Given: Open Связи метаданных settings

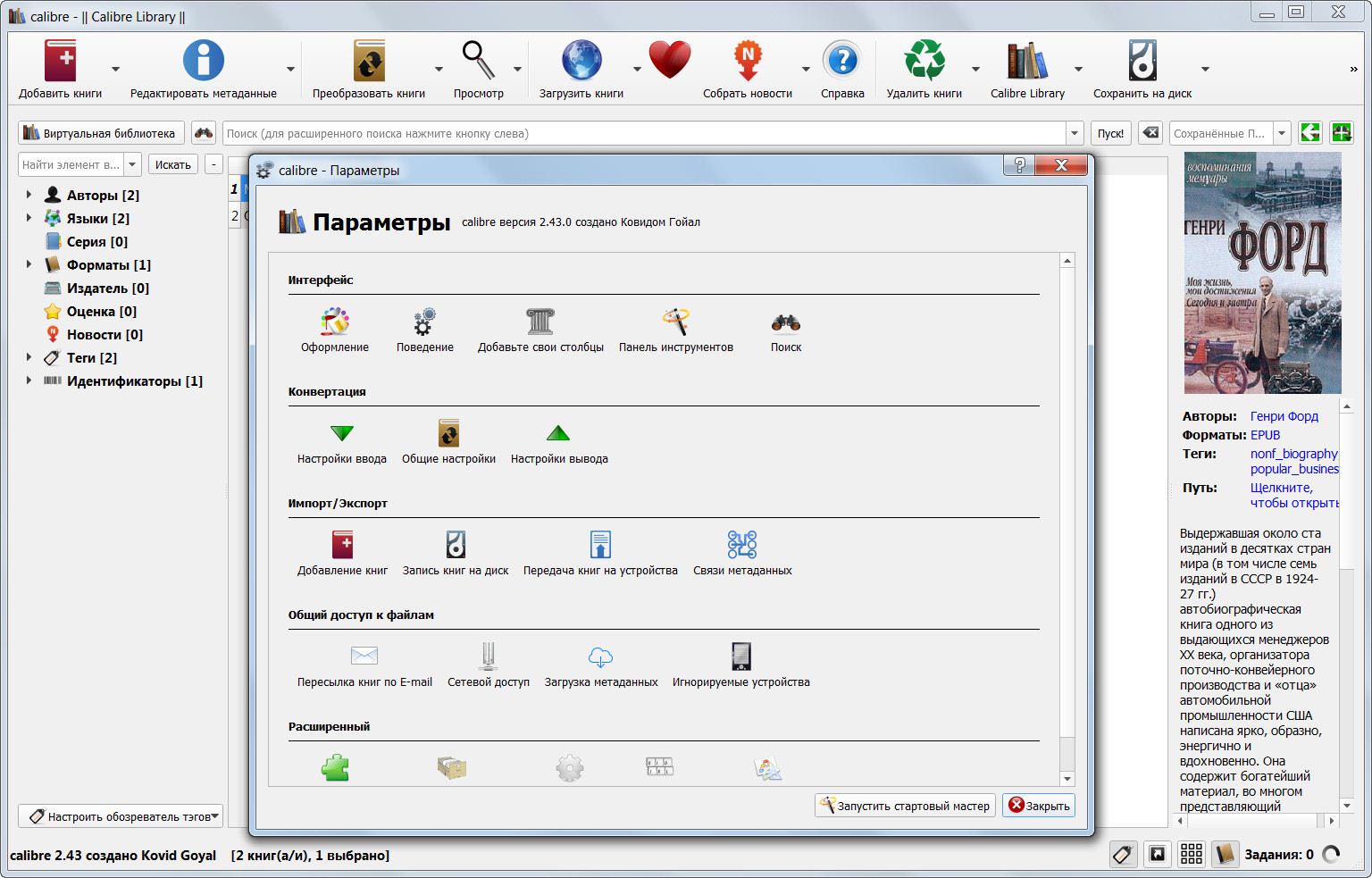Looking at the screenshot, I should click(x=742, y=554).
